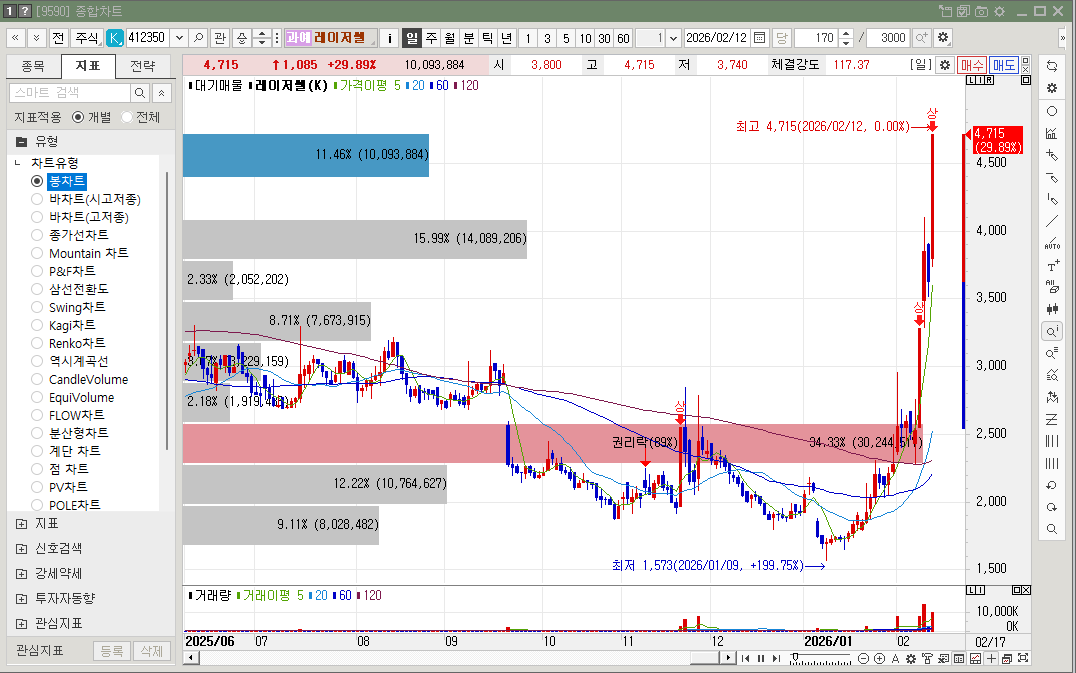Click the stock info 'i' button
This screenshot has width=1076, height=673.
coord(390,38)
